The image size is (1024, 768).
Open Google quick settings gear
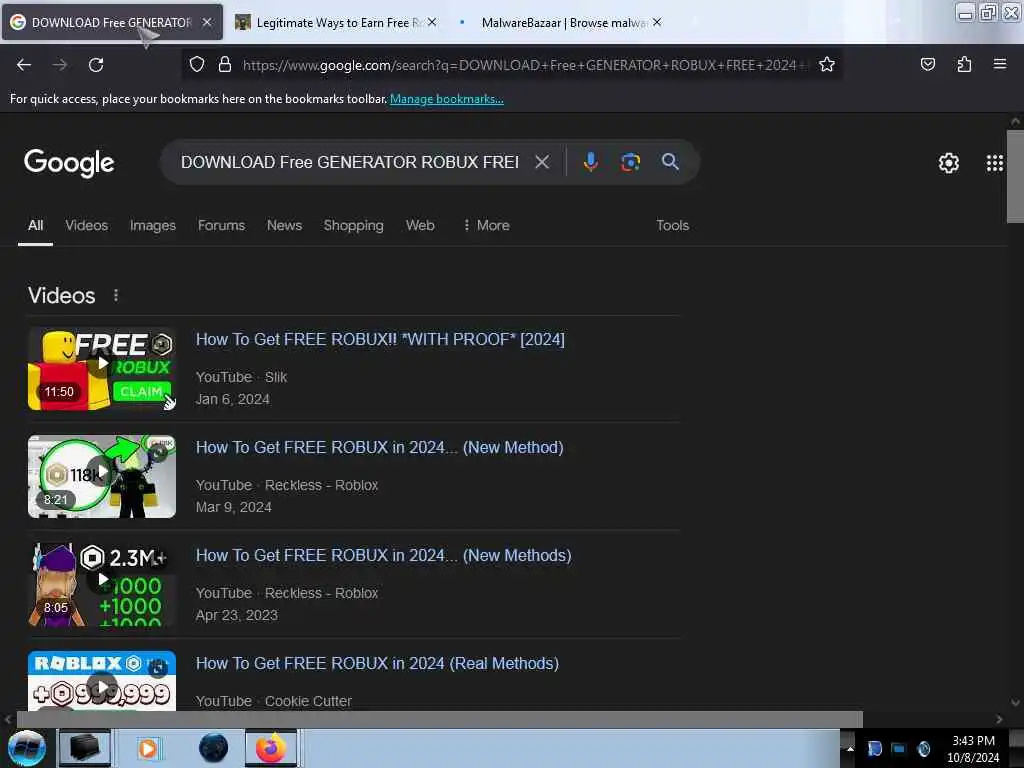(948, 163)
